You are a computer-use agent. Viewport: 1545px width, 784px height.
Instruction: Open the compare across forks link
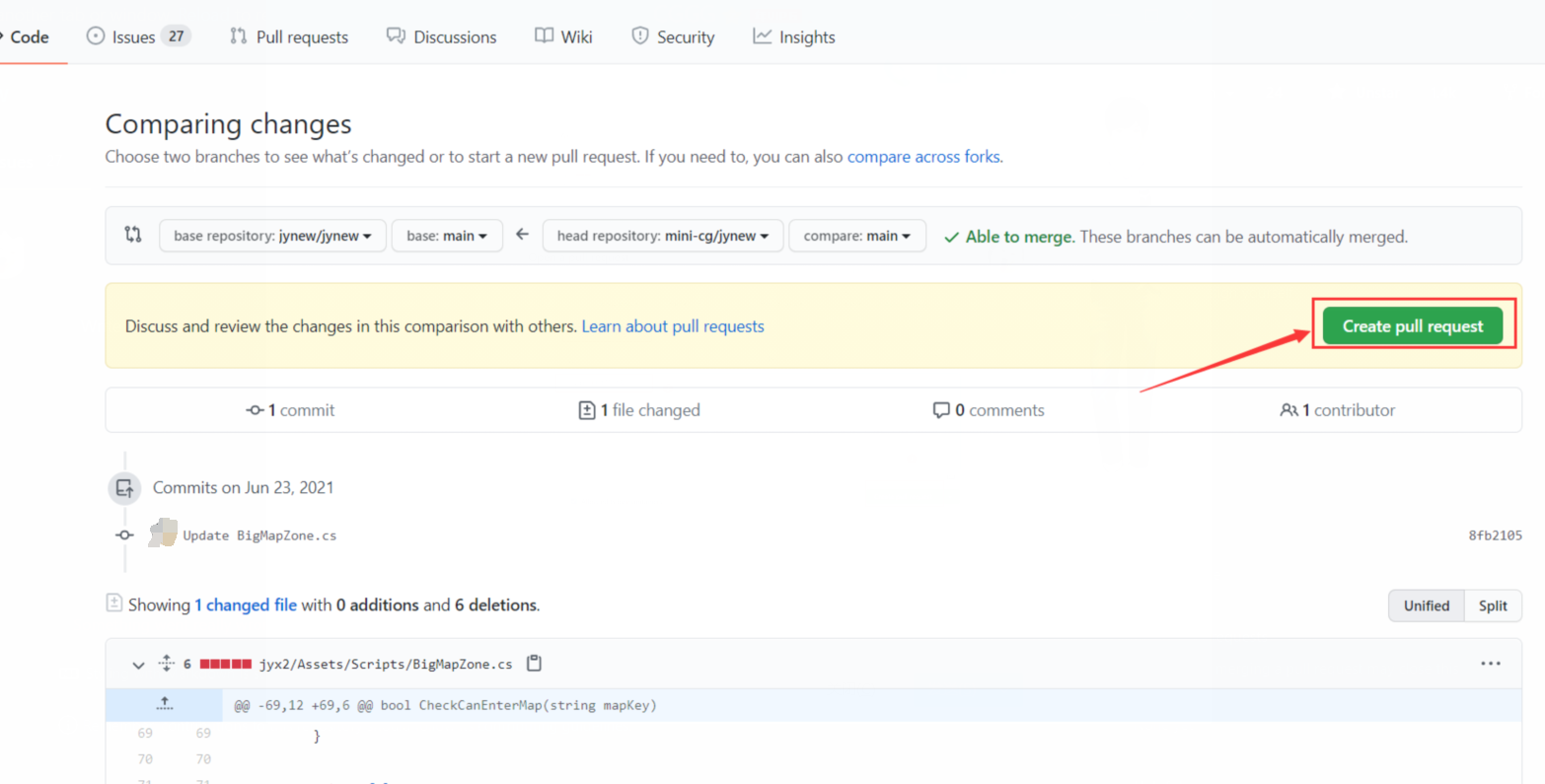(x=922, y=156)
